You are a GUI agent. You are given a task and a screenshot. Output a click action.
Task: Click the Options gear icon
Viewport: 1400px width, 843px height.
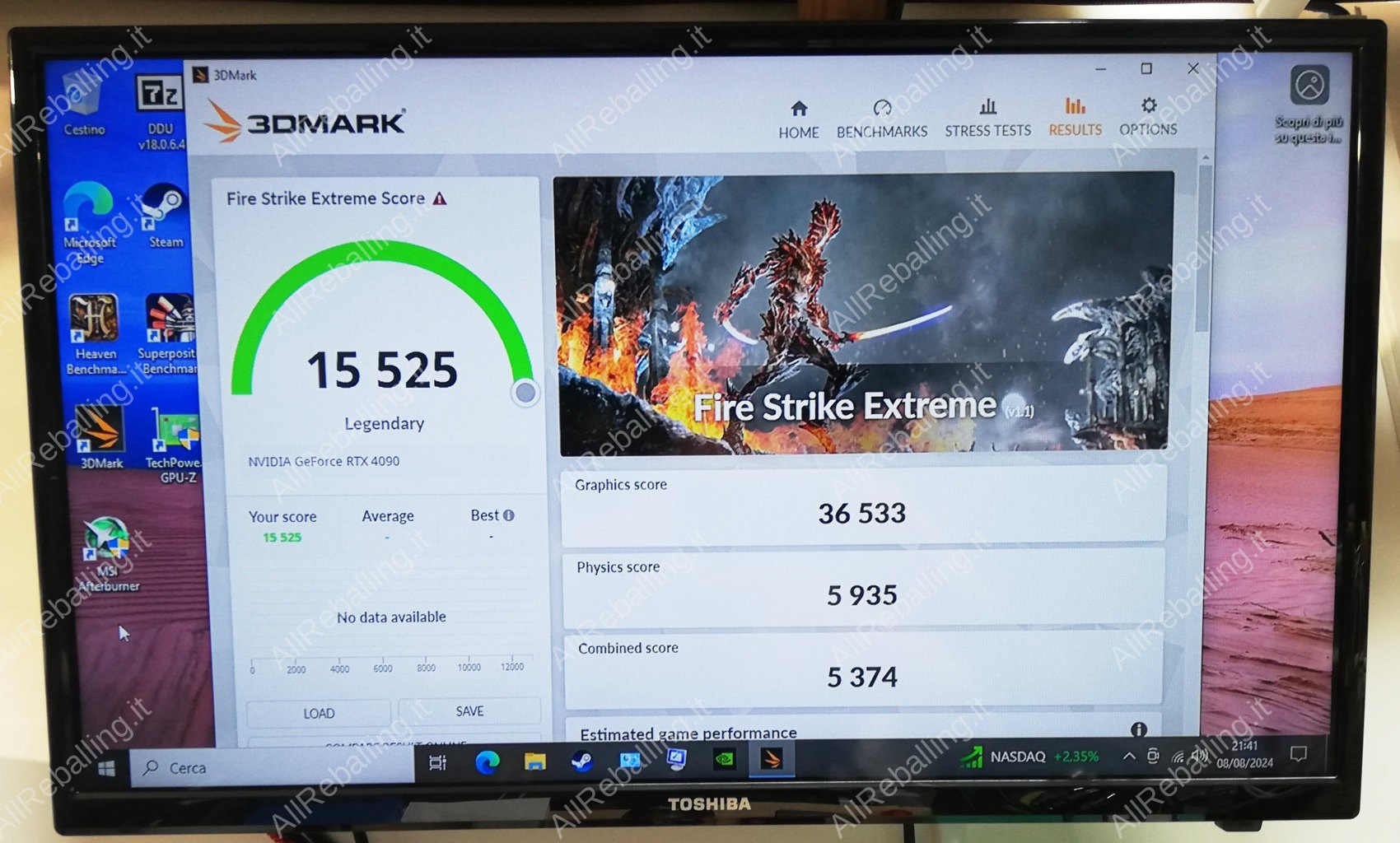1149,105
